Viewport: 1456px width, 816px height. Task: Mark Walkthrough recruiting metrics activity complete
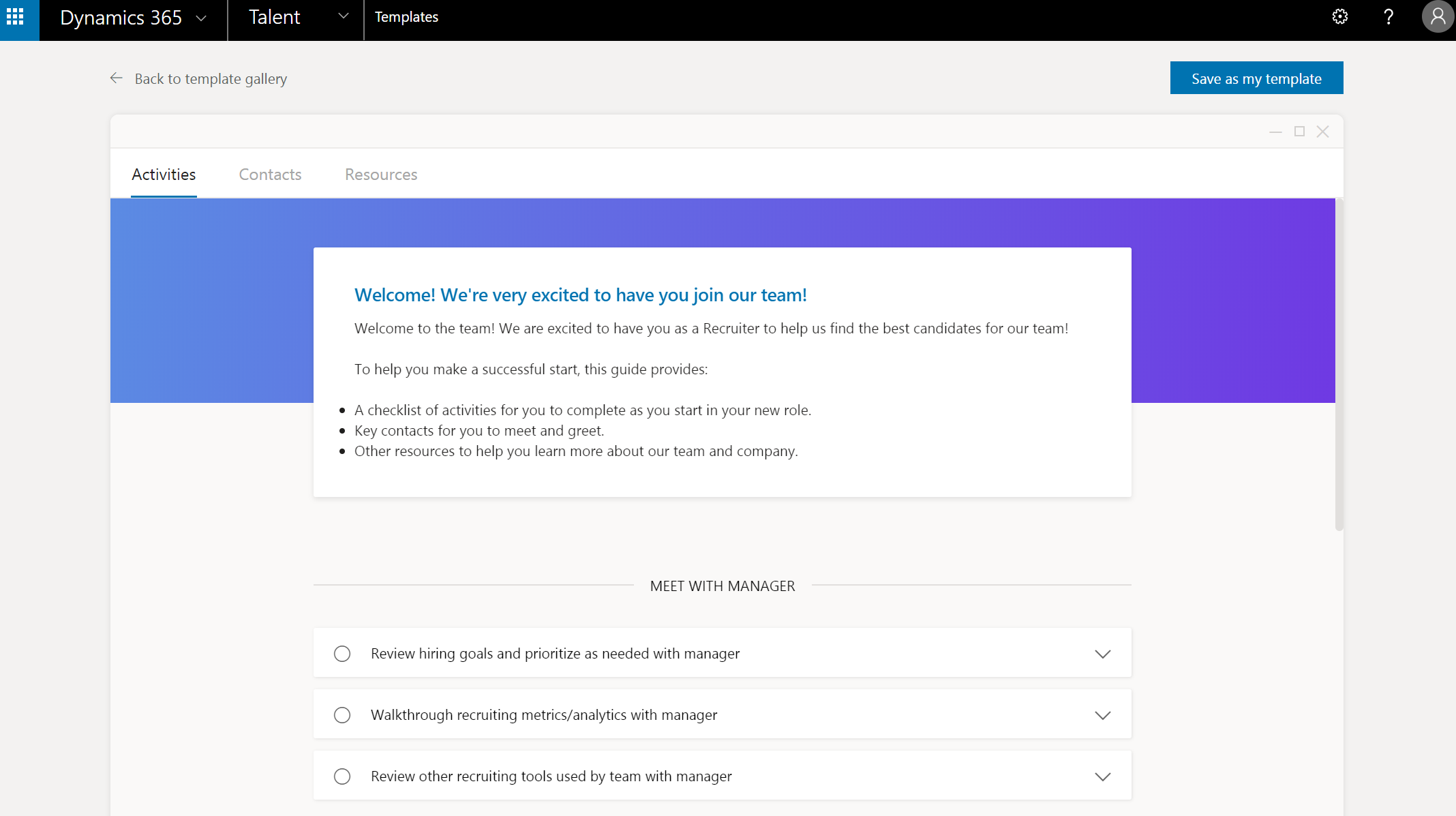point(342,715)
